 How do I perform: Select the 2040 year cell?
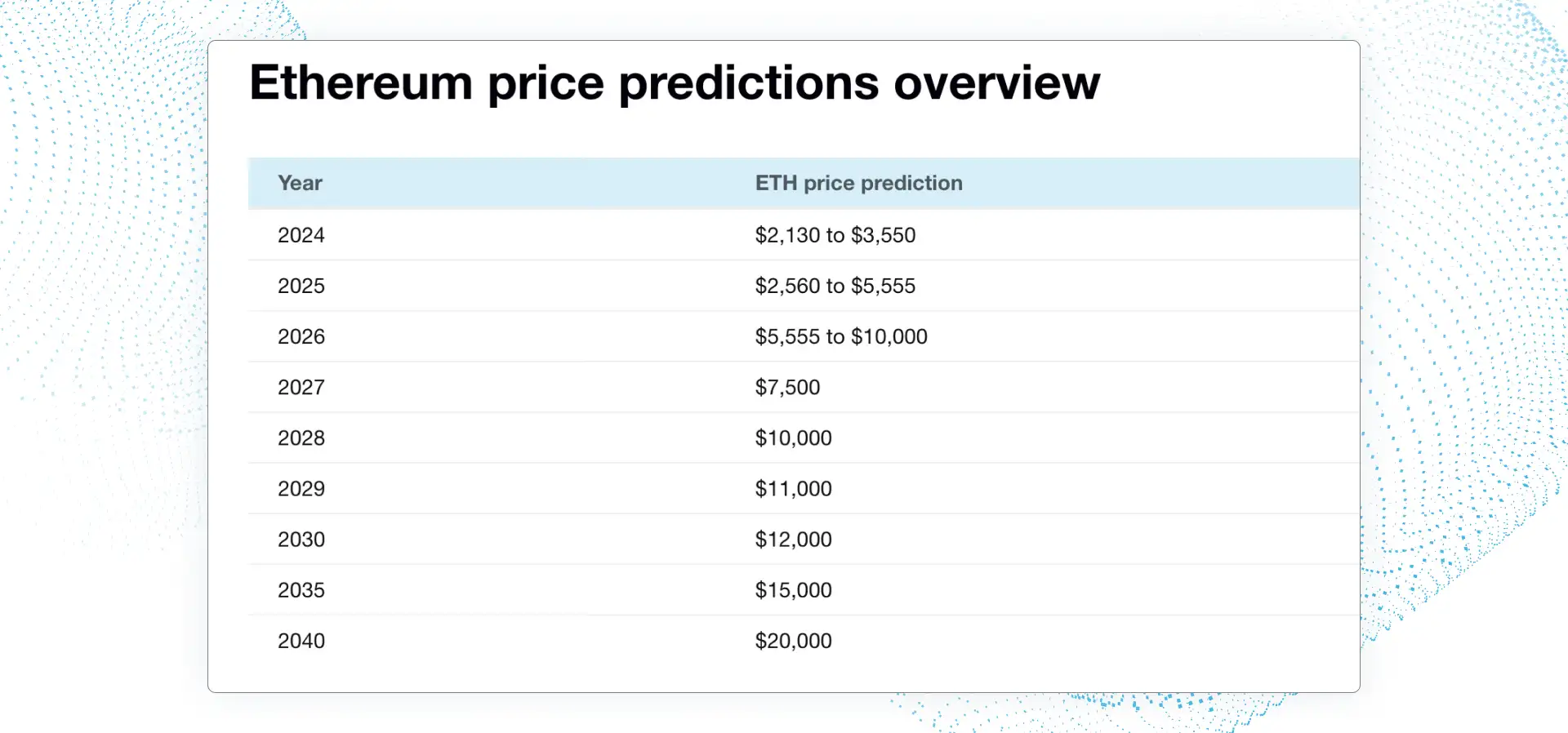(x=301, y=641)
